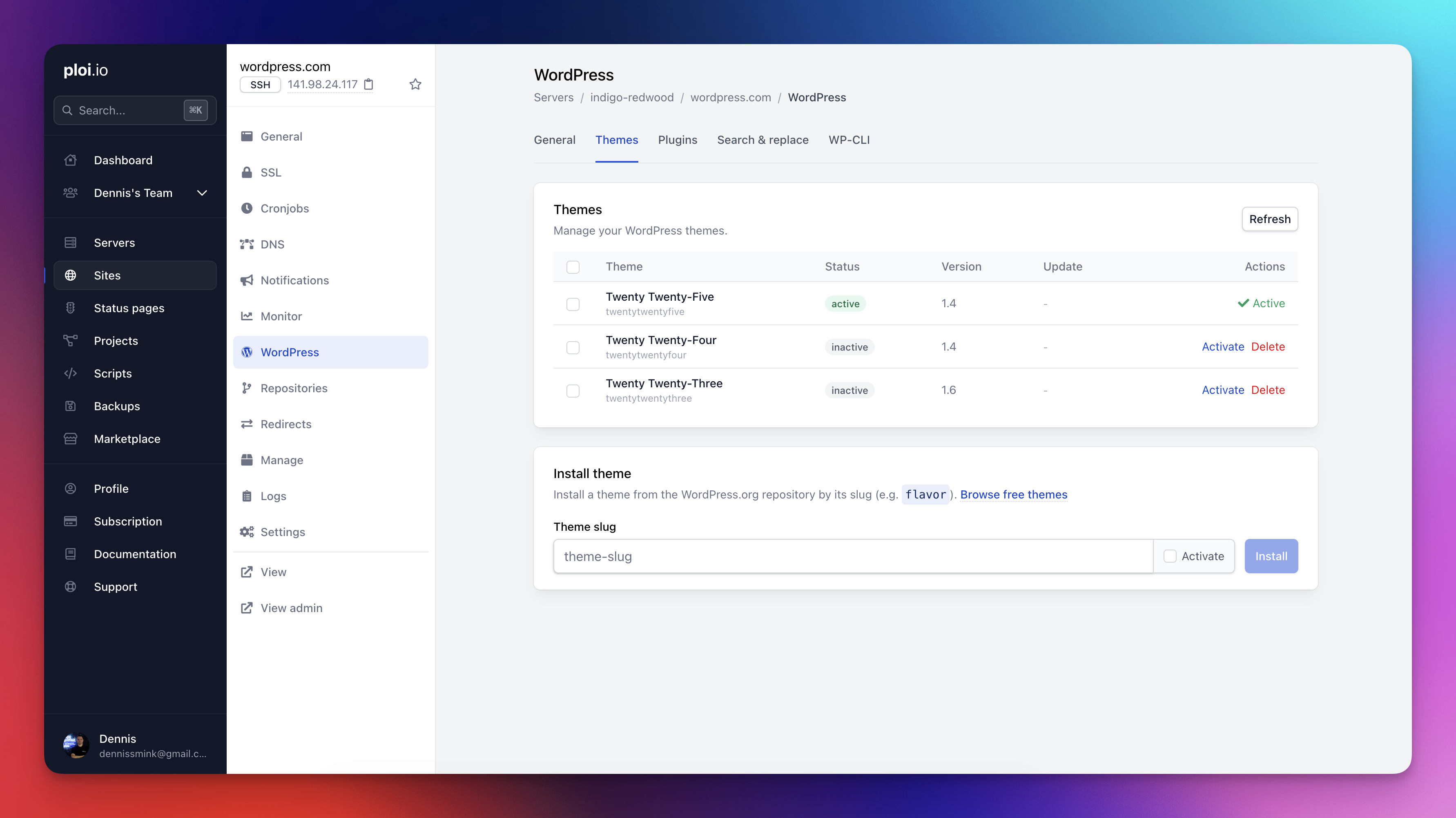
Task: Select the Twenty Twenty-Three row checkbox
Action: [573, 391]
